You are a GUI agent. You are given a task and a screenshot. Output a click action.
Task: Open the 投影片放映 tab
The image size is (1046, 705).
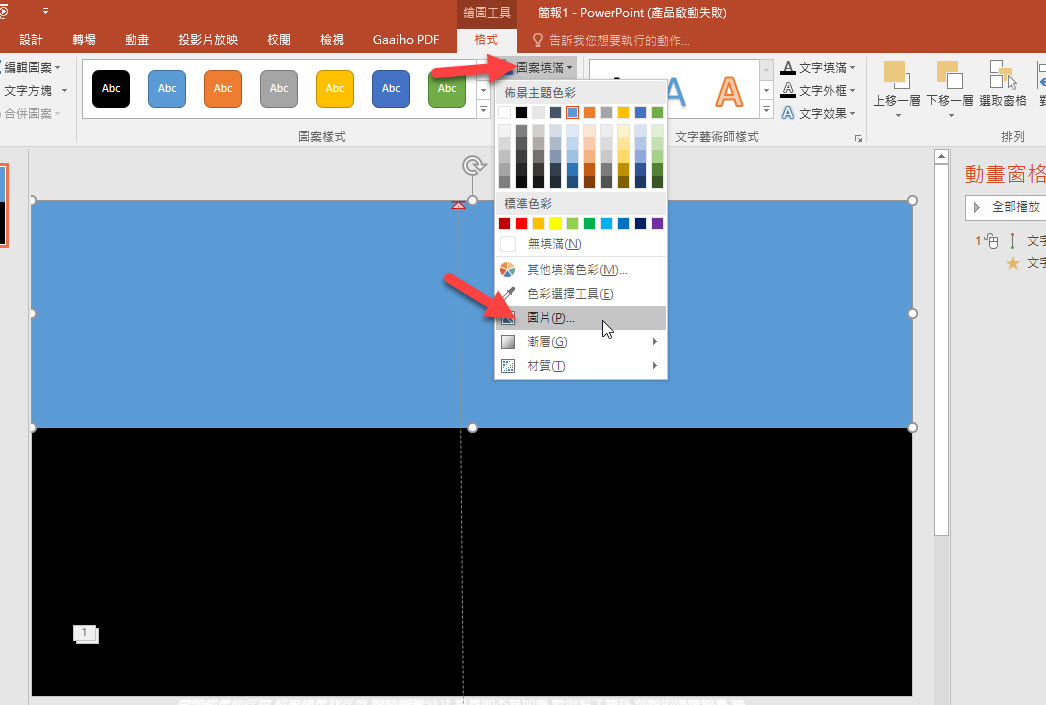[207, 40]
